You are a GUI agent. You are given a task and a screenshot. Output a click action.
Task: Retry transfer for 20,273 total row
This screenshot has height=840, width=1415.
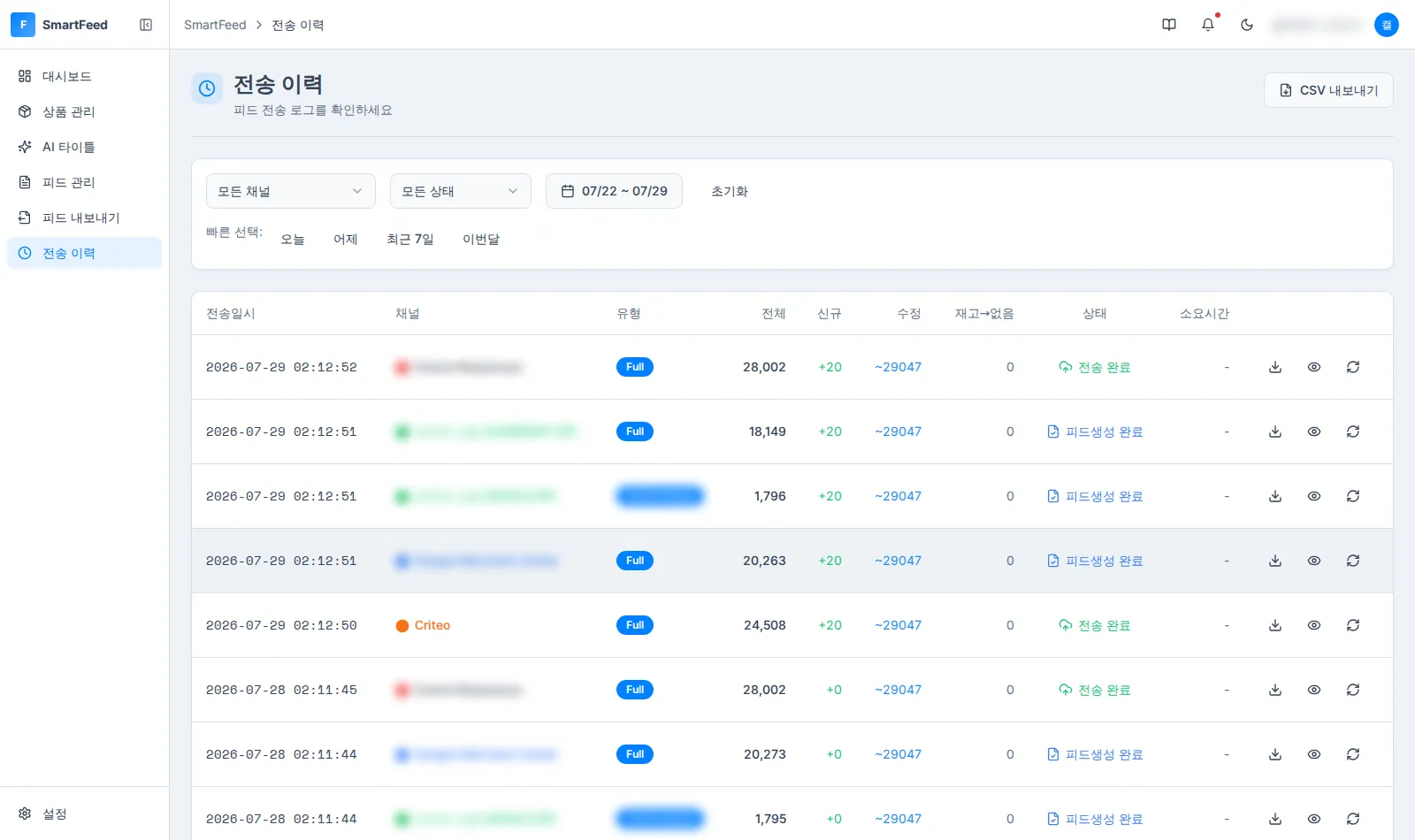(x=1353, y=754)
